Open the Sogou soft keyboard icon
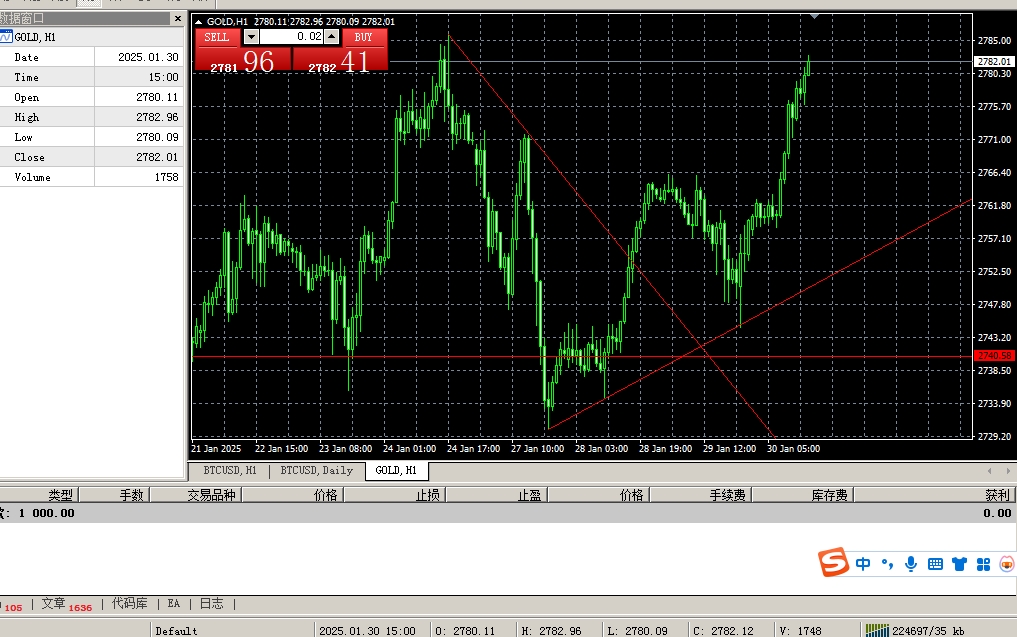Image resolution: width=1017 pixels, height=637 pixels. click(935, 564)
